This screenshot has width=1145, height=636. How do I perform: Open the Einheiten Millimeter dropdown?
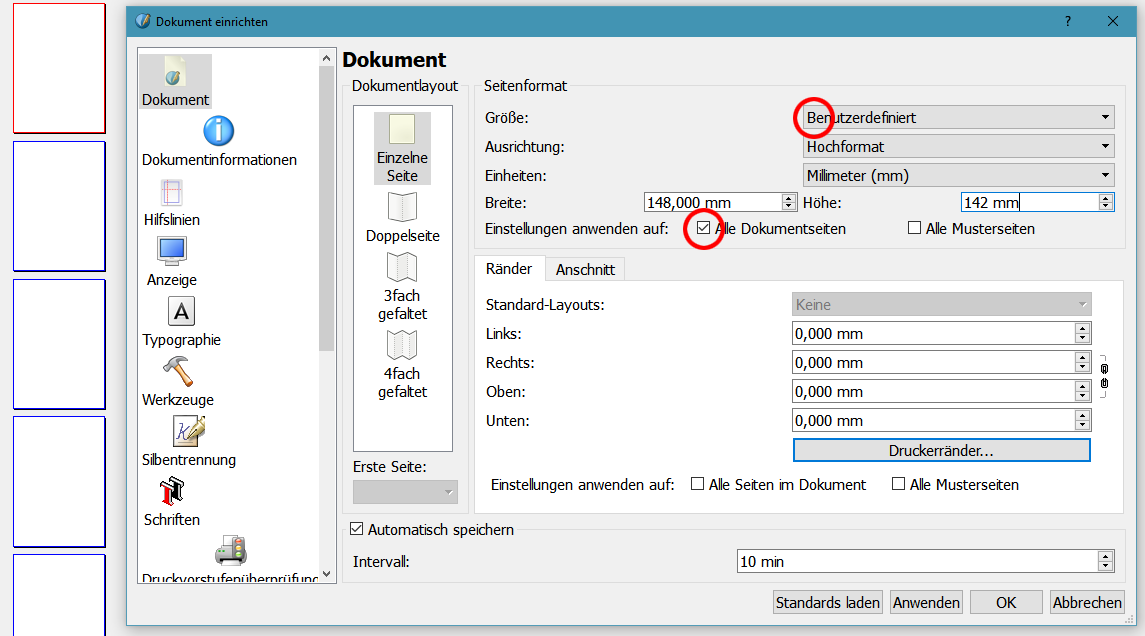coord(958,175)
